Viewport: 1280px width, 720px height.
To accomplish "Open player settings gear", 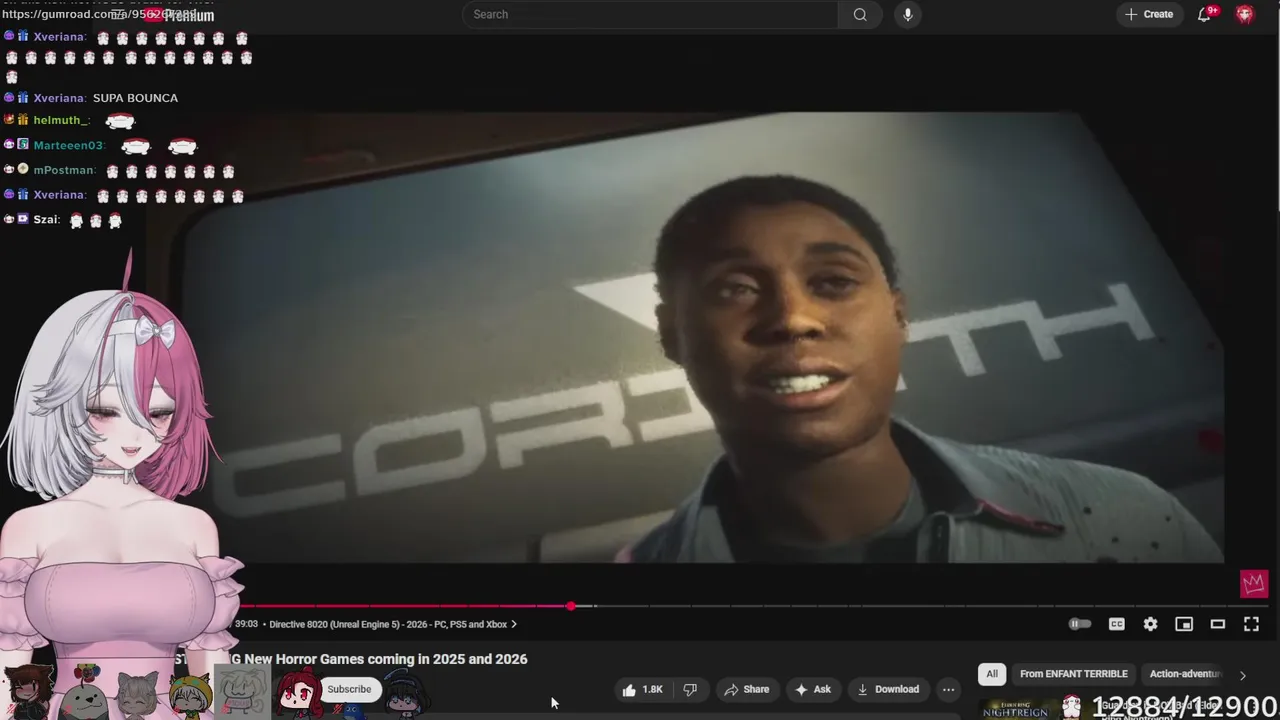I will (1151, 624).
